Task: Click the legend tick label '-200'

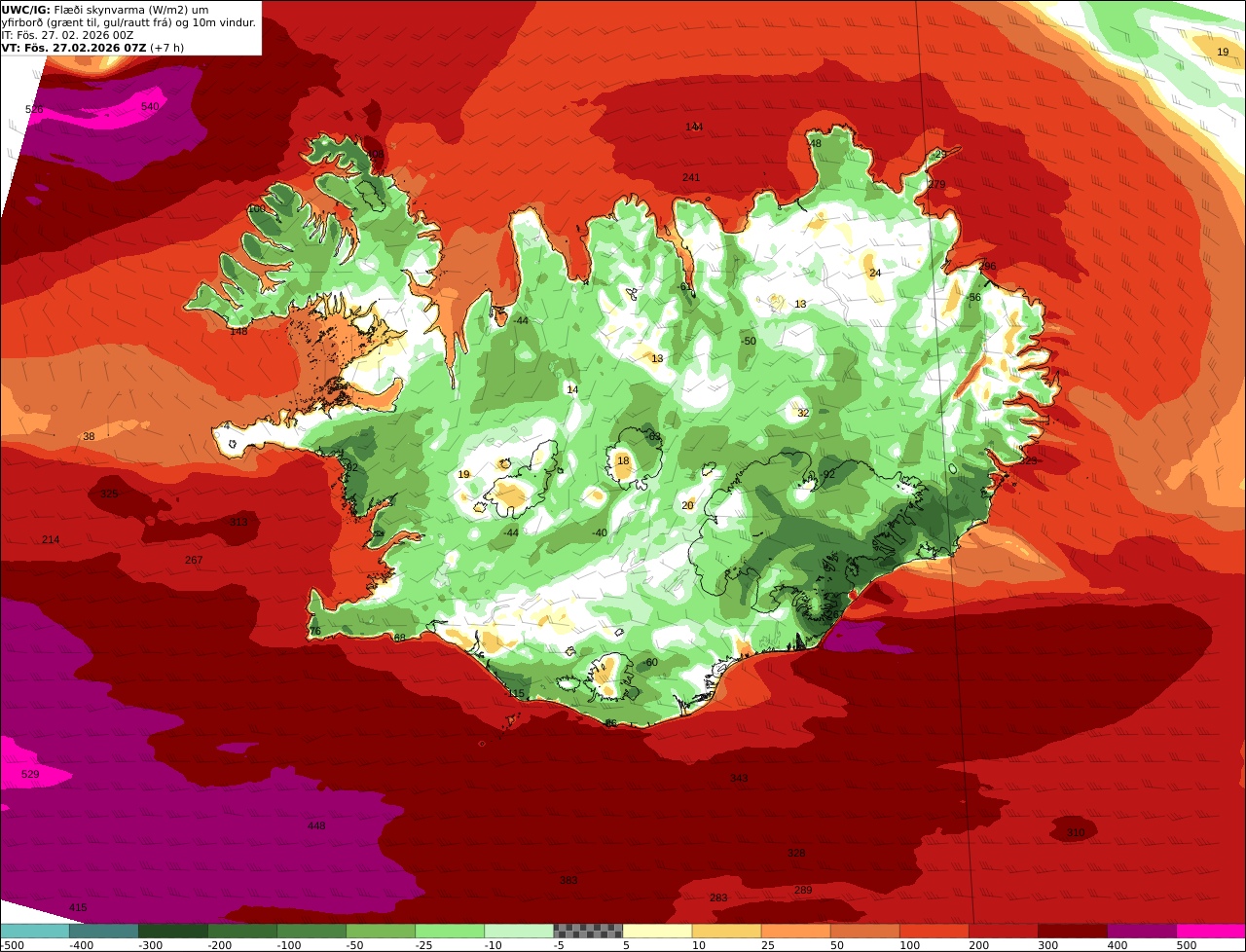Action: pos(219,945)
